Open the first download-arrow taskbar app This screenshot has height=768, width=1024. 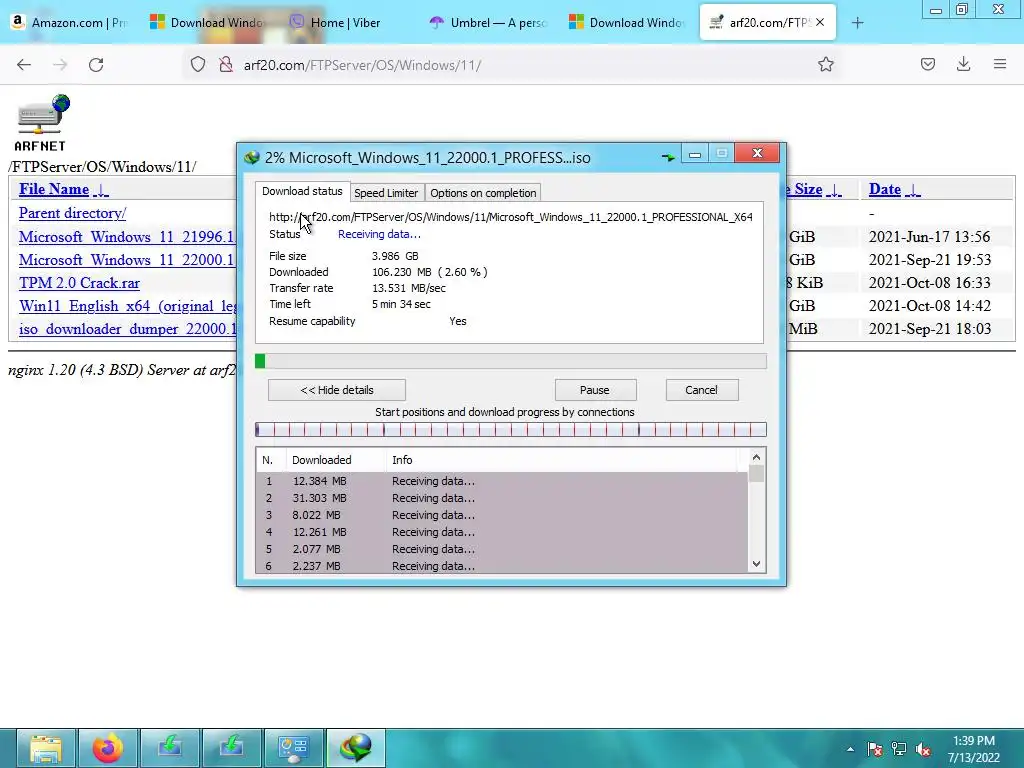click(170, 748)
